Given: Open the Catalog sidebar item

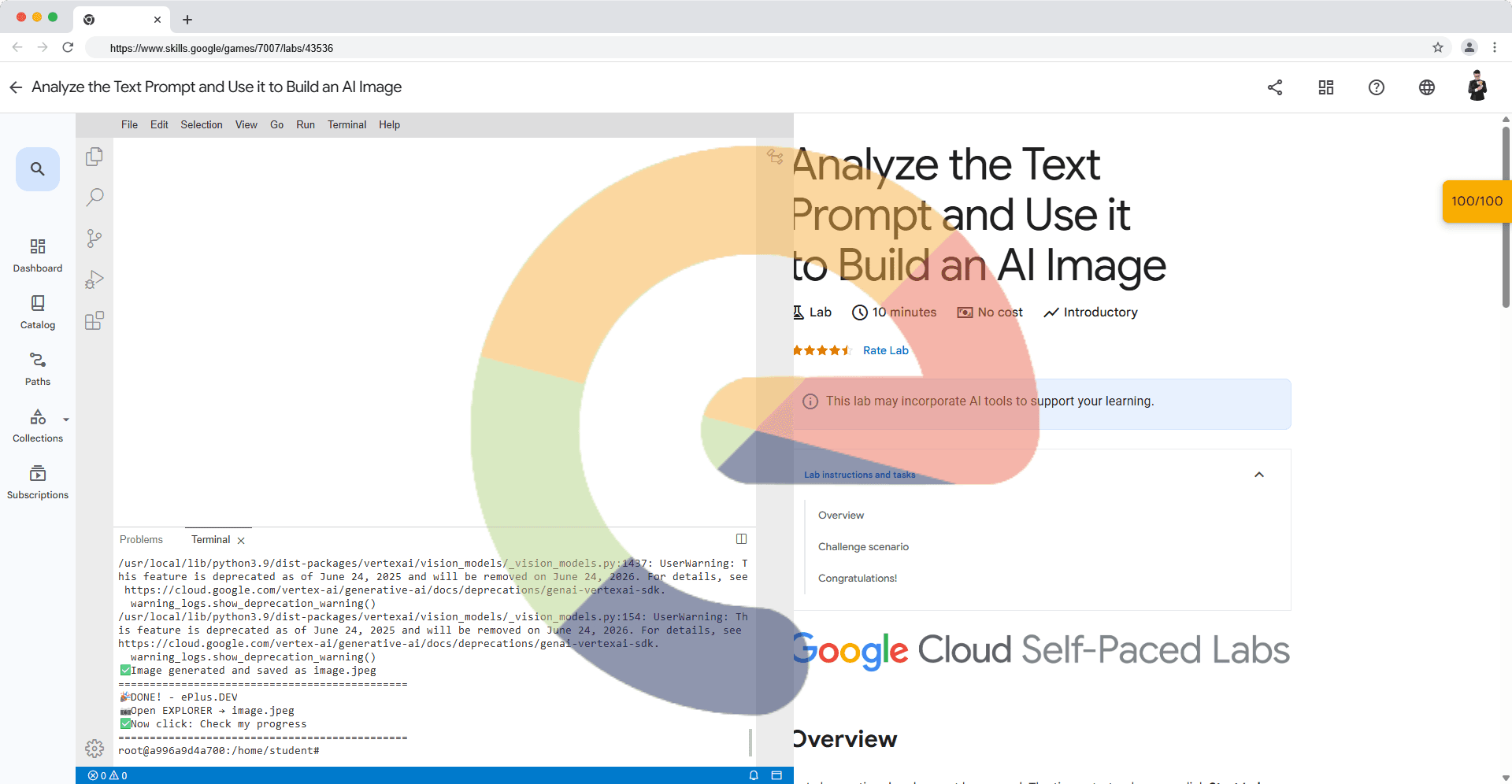Looking at the screenshot, I should coord(38,312).
